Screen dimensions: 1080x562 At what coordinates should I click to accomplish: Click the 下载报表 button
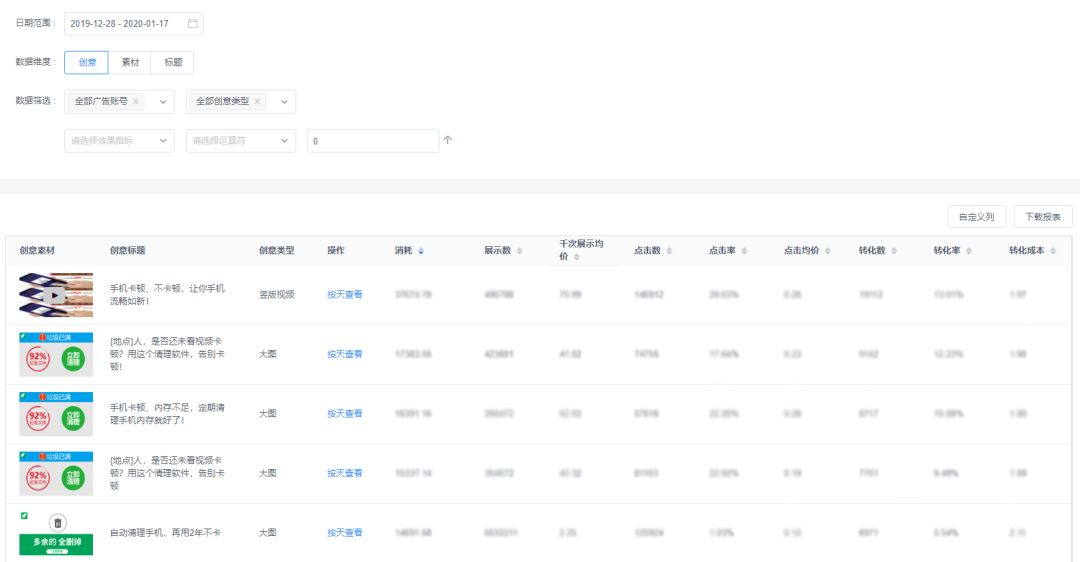point(1043,217)
